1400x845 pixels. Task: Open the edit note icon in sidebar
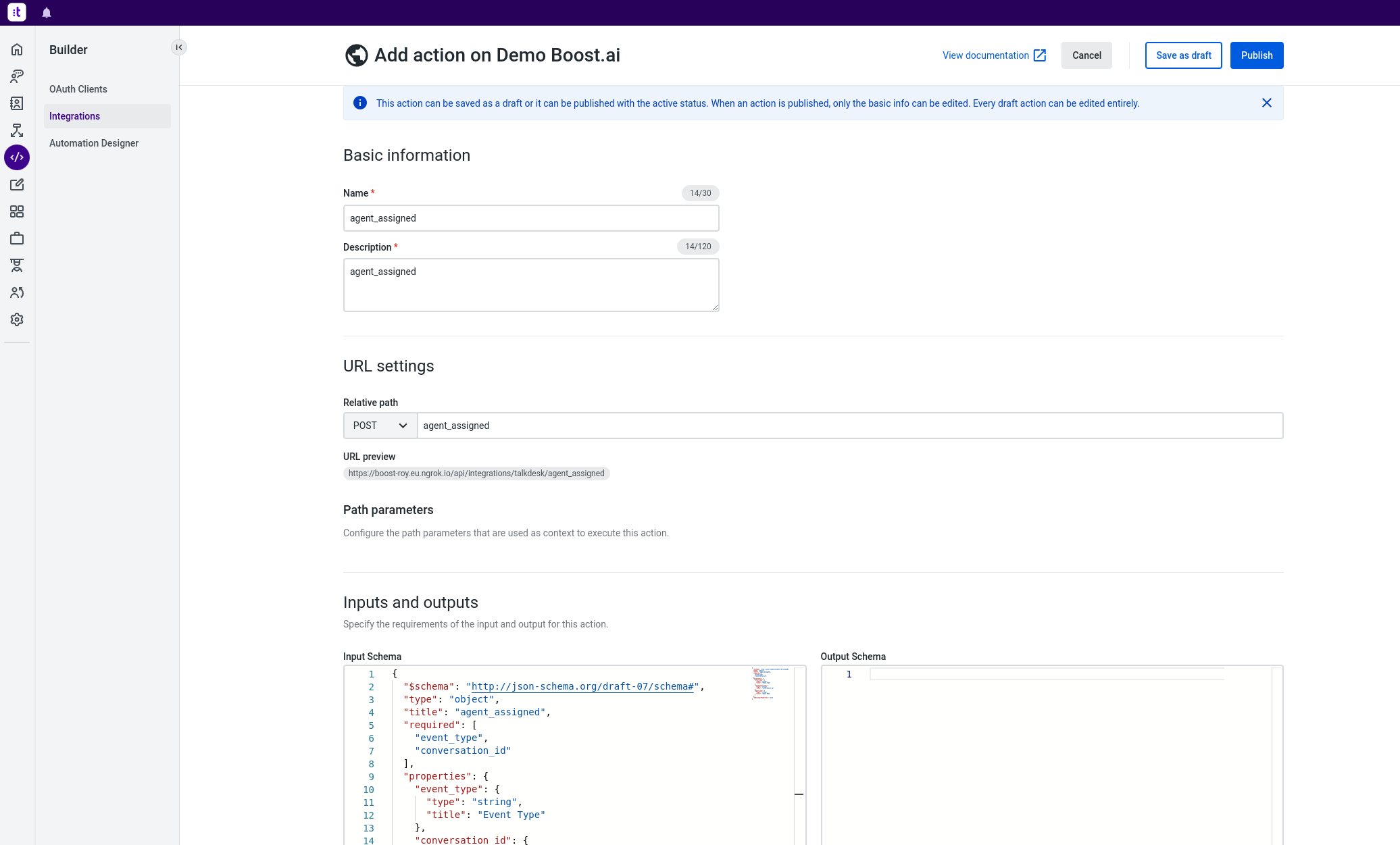[x=17, y=184]
